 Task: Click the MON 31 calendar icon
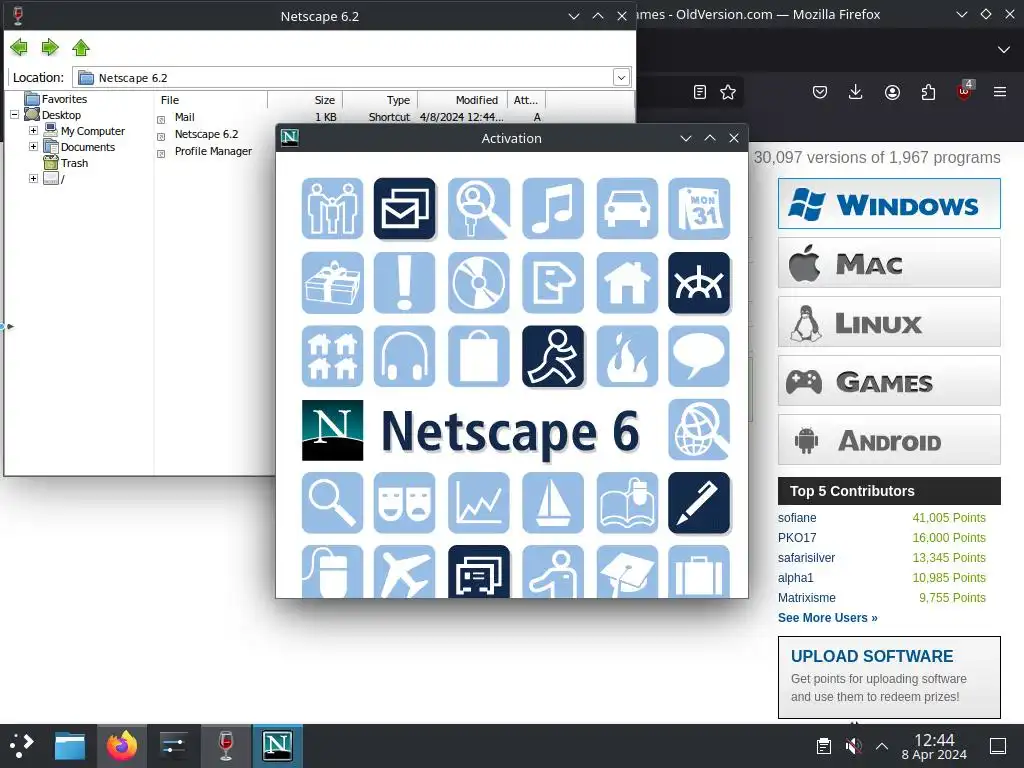tap(699, 209)
